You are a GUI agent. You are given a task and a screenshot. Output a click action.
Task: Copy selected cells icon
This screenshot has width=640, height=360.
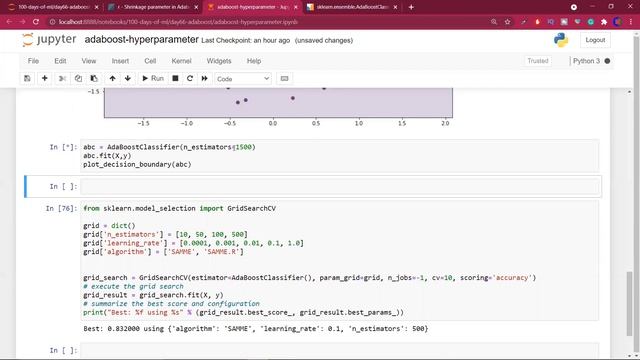click(x=78, y=78)
